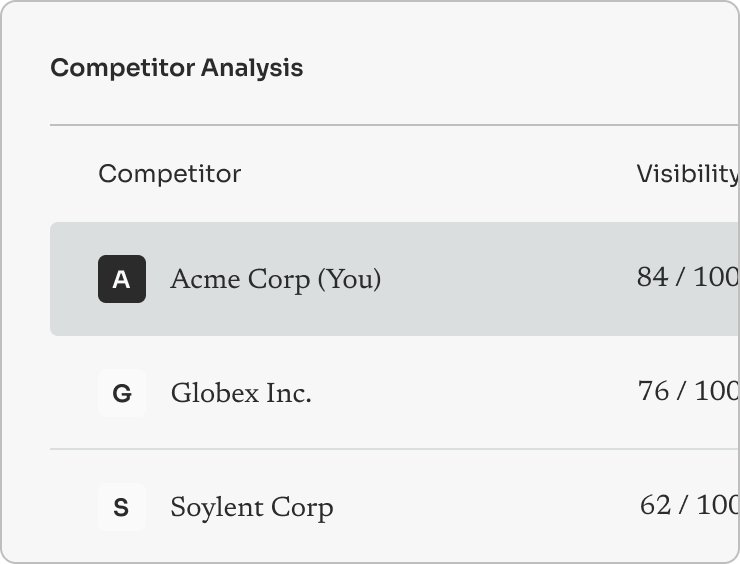
Task: Select the highlighted Acme Corp row background
Action: coord(395,279)
